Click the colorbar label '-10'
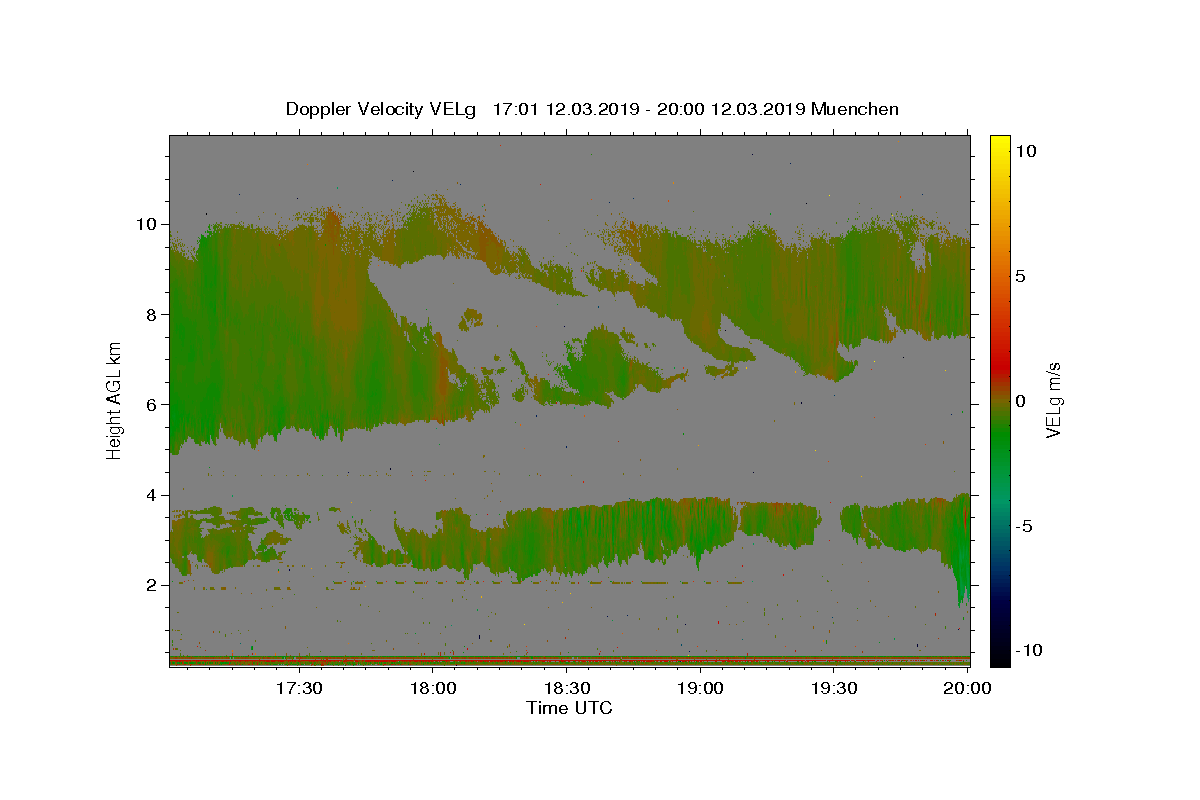This screenshot has width=1200, height=800. coord(1029,650)
